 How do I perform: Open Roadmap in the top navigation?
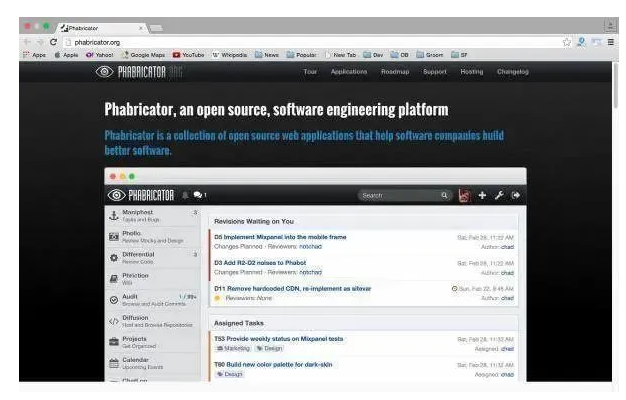395,72
